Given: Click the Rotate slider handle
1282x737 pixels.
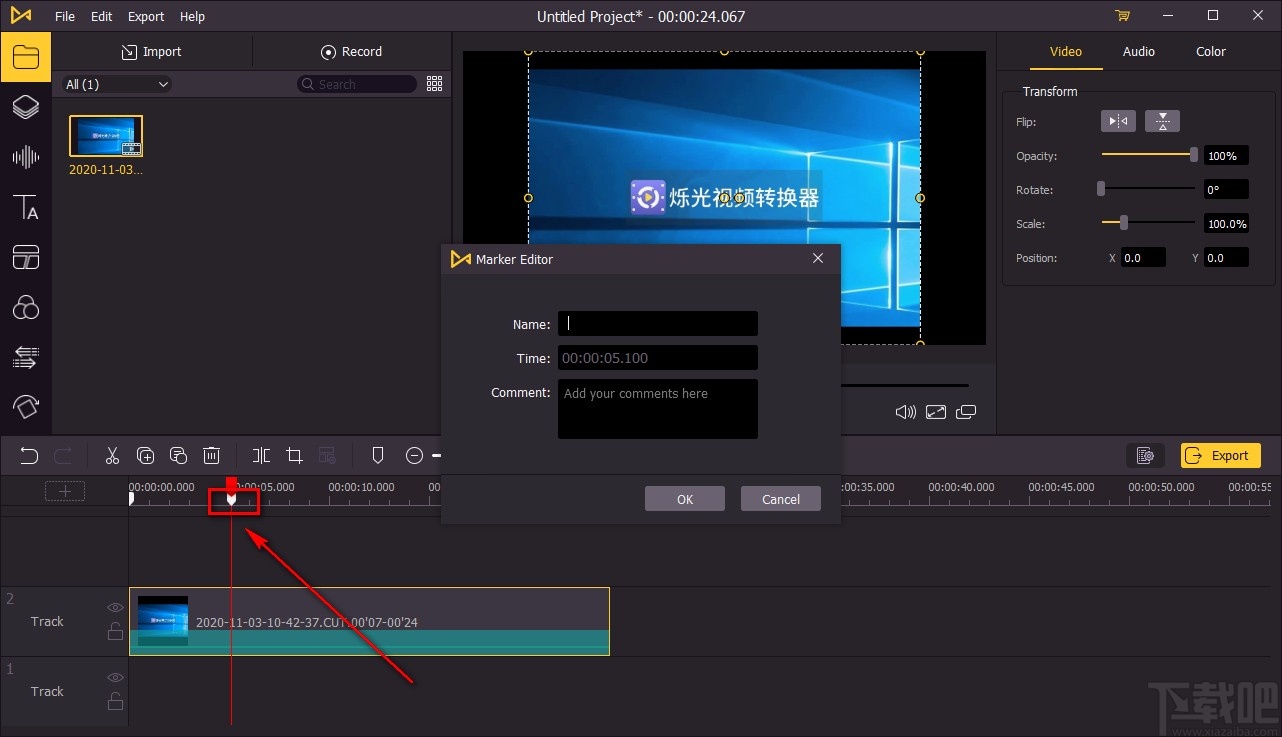Looking at the screenshot, I should (1101, 188).
